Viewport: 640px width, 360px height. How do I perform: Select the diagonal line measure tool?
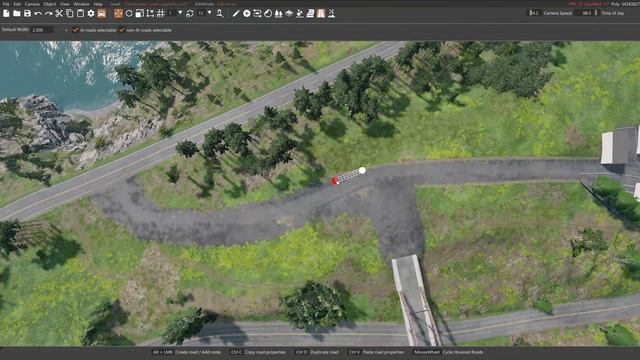click(236, 13)
